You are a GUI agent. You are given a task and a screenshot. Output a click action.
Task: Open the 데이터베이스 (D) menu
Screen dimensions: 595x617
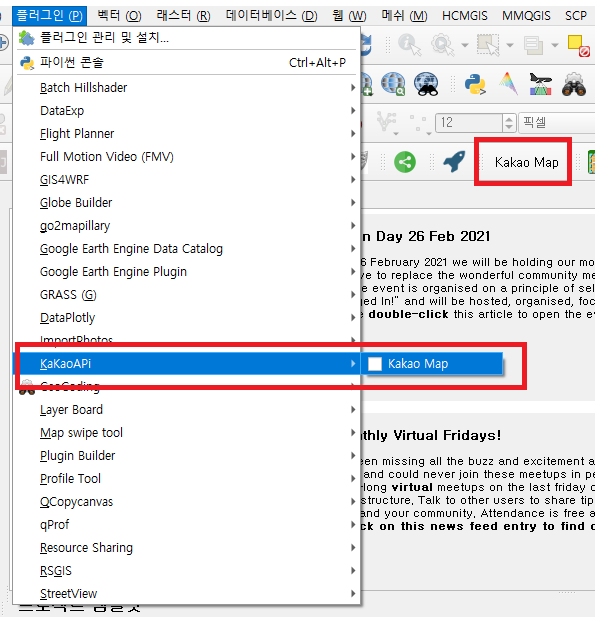coord(272,16)
